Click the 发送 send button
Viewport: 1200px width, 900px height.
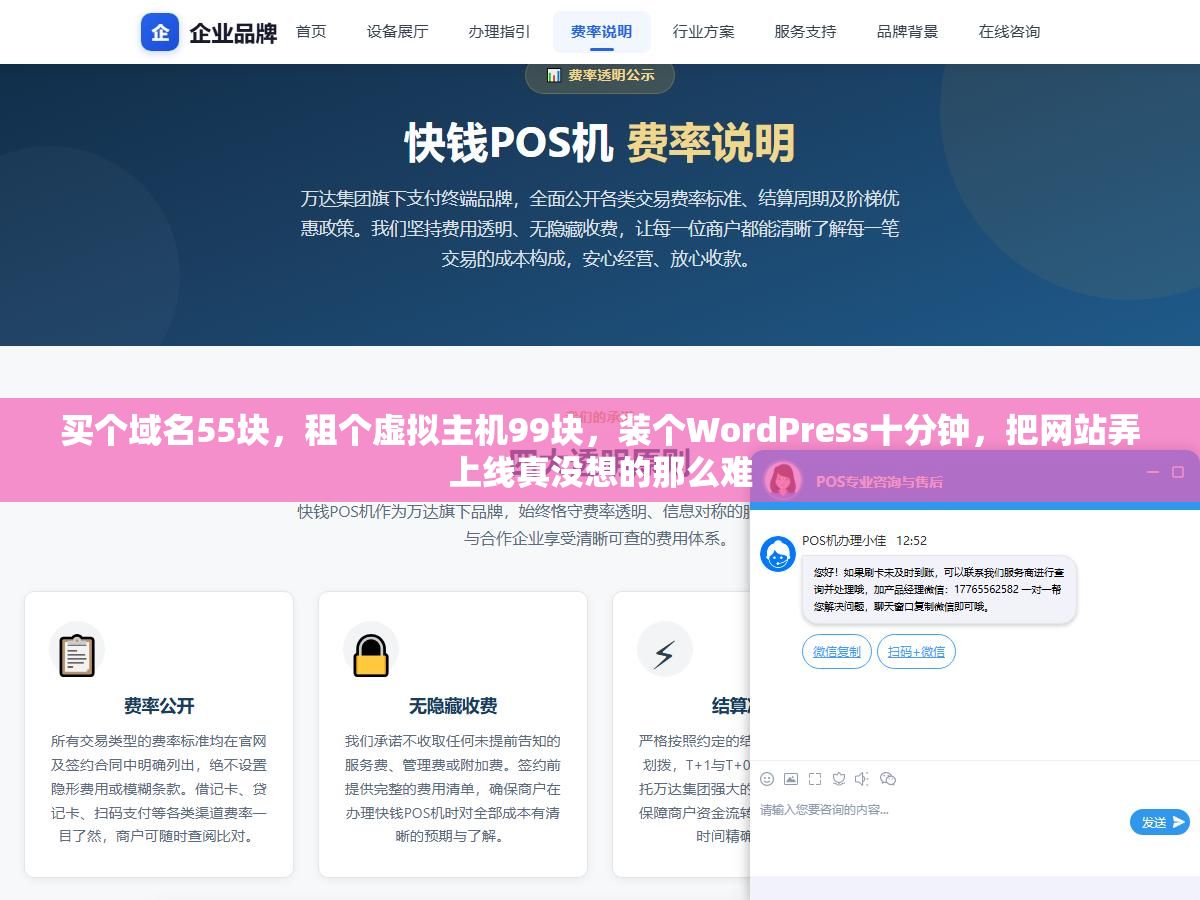tap(1160, 822)
